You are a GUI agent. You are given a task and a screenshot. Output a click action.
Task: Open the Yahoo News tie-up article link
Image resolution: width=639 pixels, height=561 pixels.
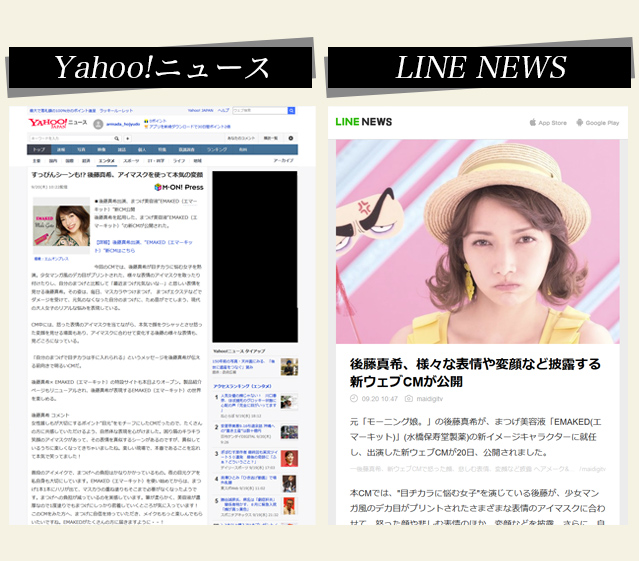click(x=244, y=364)
